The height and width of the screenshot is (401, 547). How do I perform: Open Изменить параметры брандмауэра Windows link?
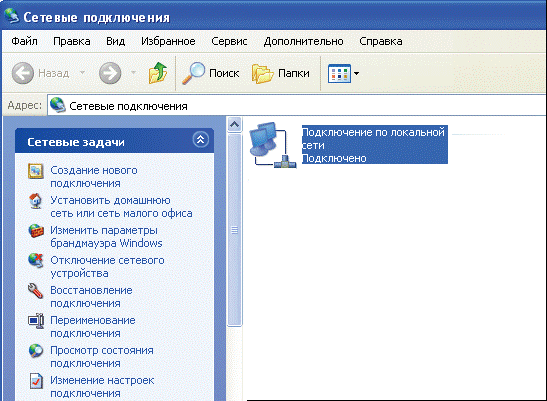point(106,237)
